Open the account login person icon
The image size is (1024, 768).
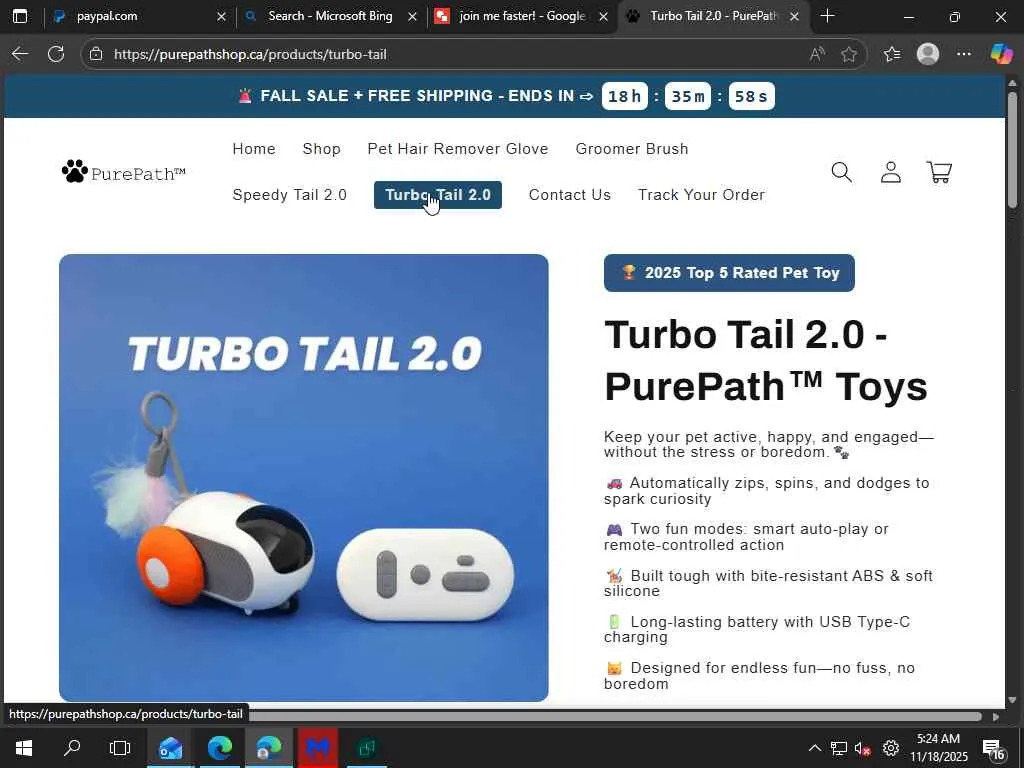[x=891, y=172]
